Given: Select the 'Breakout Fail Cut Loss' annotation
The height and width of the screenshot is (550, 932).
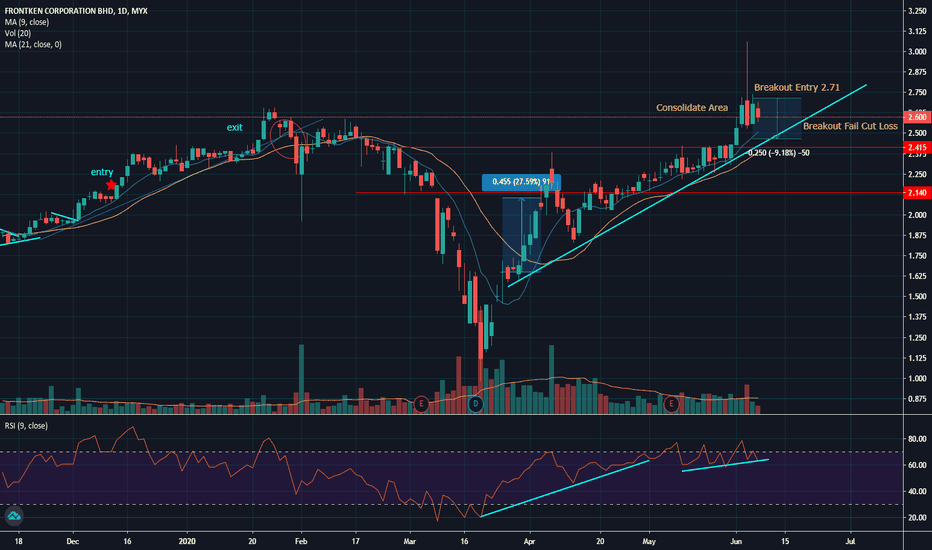Looking at the screenshot, I should click(x=850, y=126).
